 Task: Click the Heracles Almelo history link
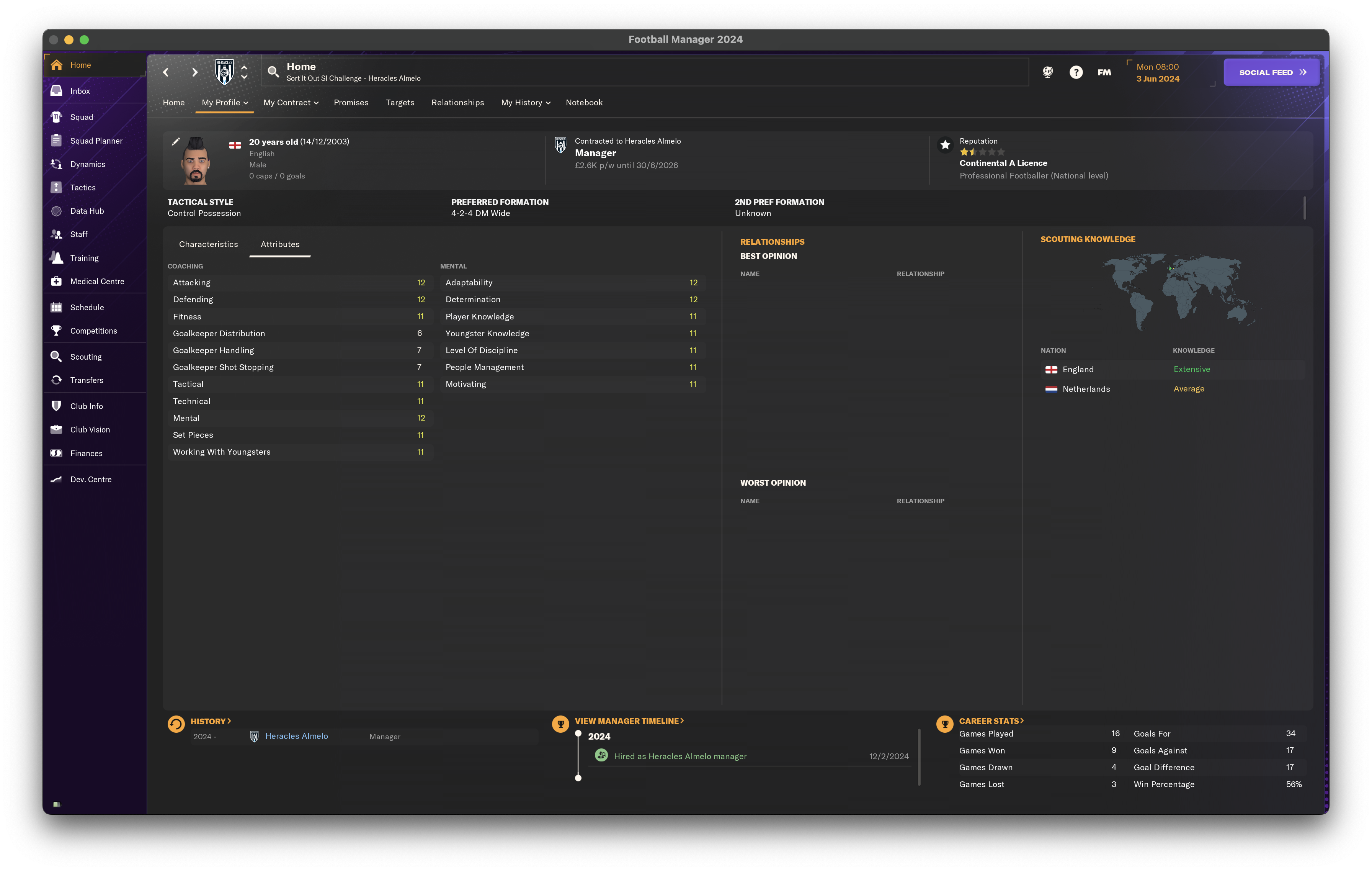[x=296, y=736]
